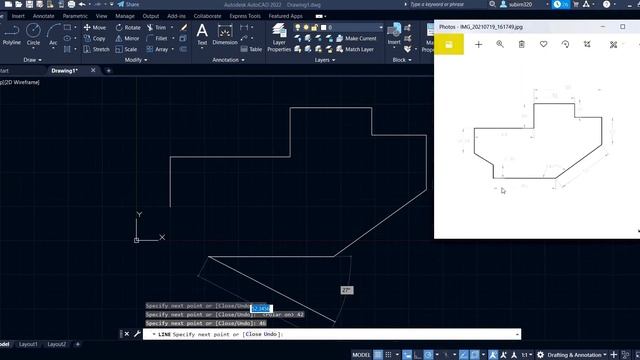Open the Insert ribbon tab
This screenshot has width=640, height=360.
[18, 16]
